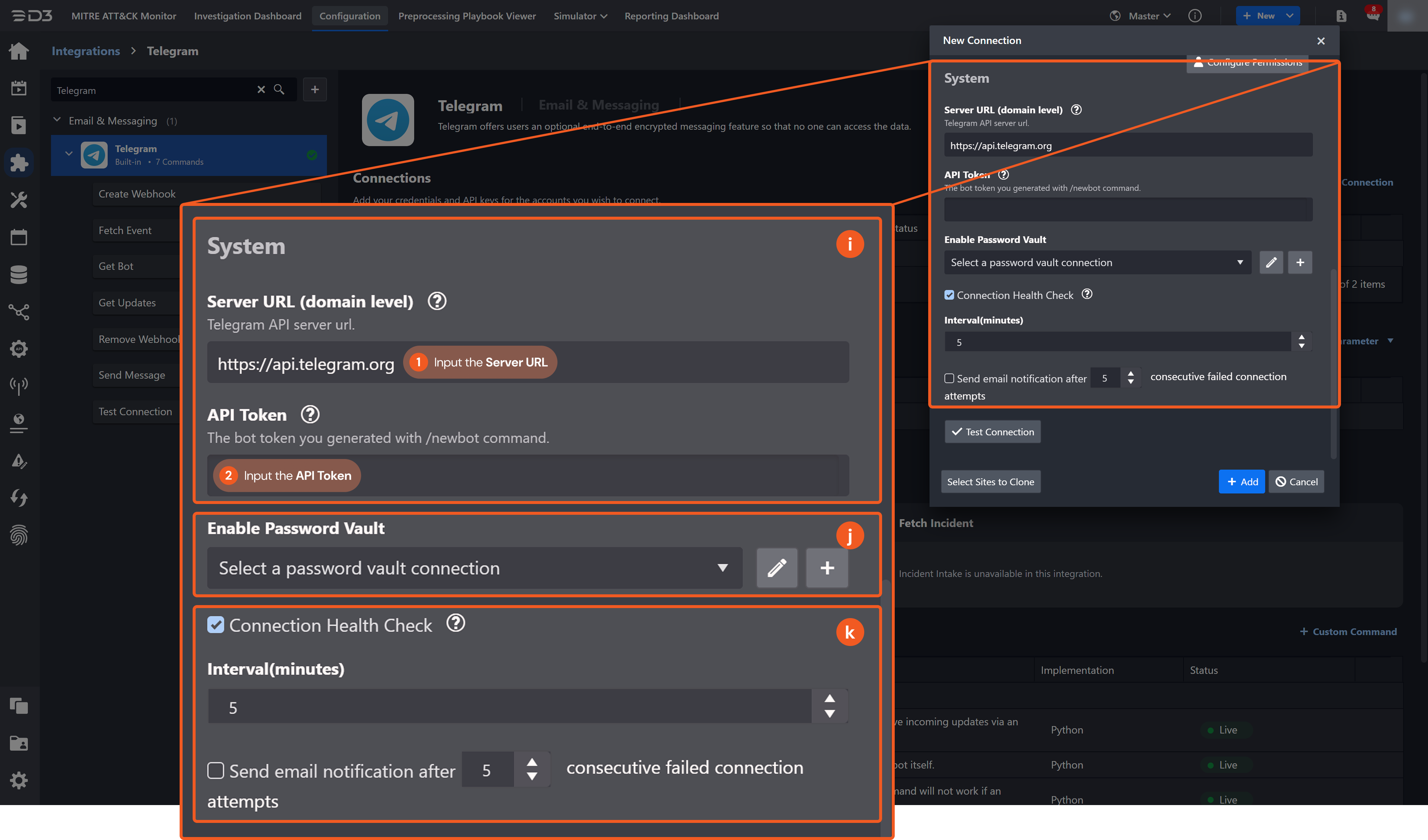Open the database stack sidebar icon
The image size is (1428, 840).
pos(19,274)
